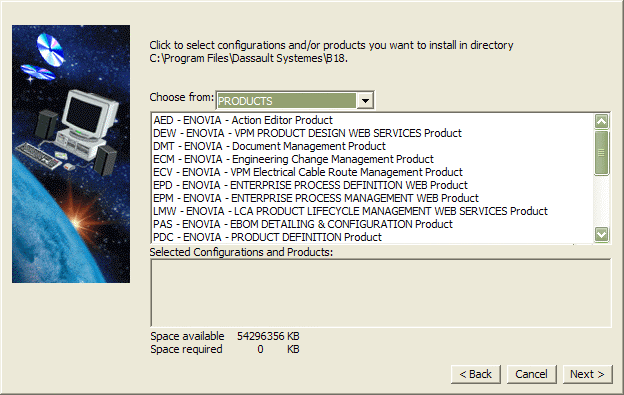The height and width of the screenshot is (395, 624).
Task: Click the < Back button
Action: [476, 374]
